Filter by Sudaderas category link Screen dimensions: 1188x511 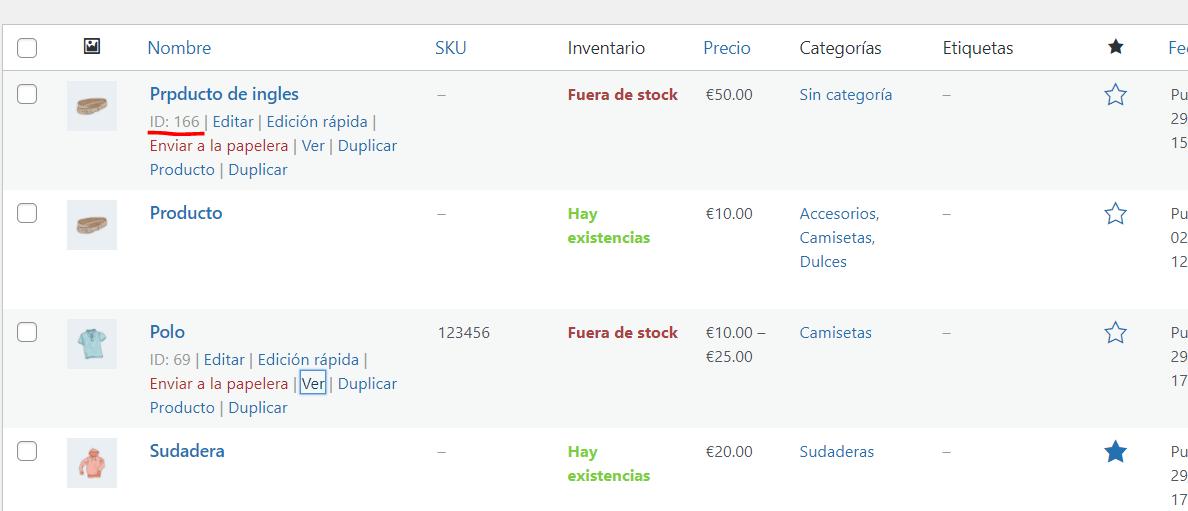coord(836,452)
